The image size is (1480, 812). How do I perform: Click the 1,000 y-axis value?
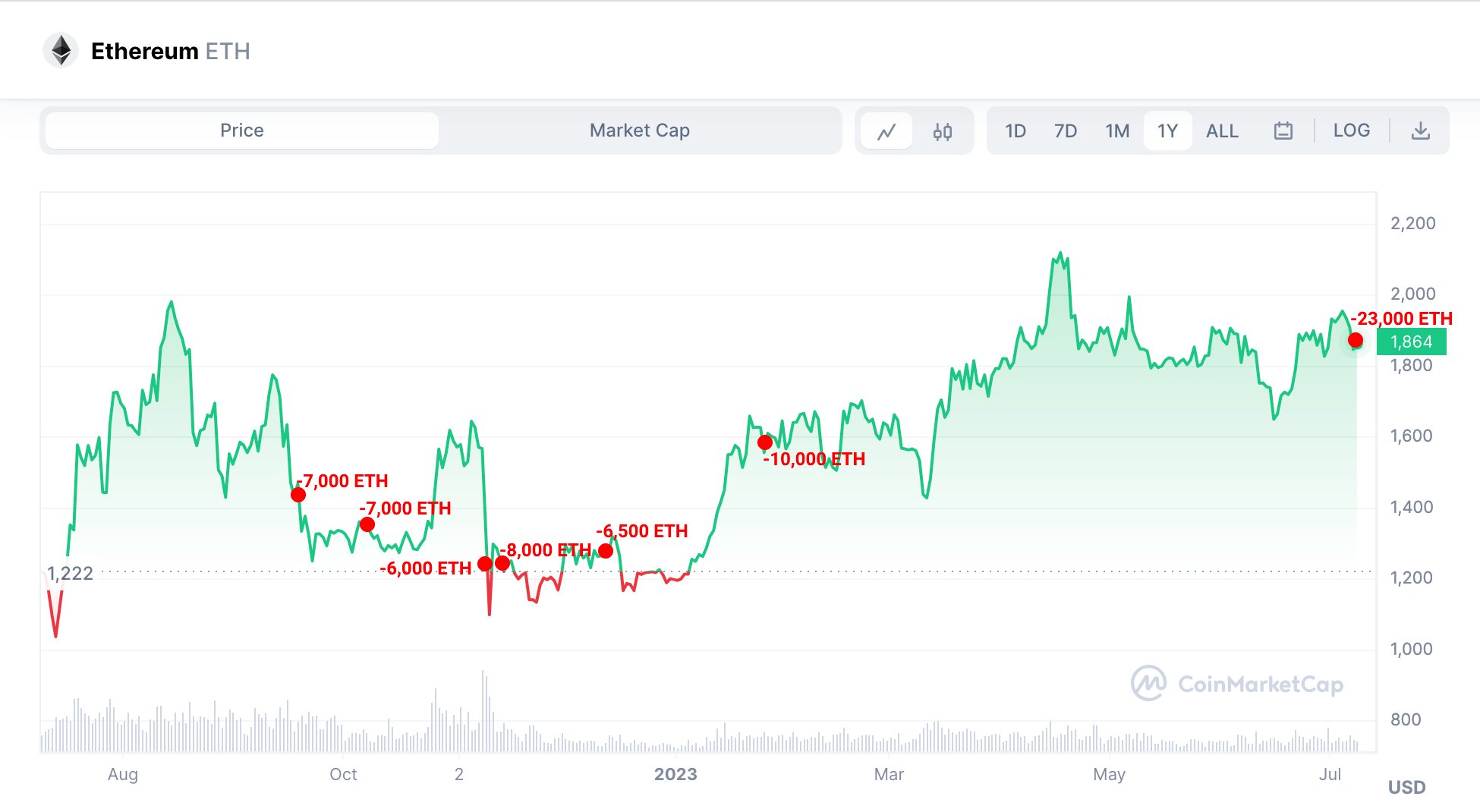pyautogui.click(x=1411, y=649)
